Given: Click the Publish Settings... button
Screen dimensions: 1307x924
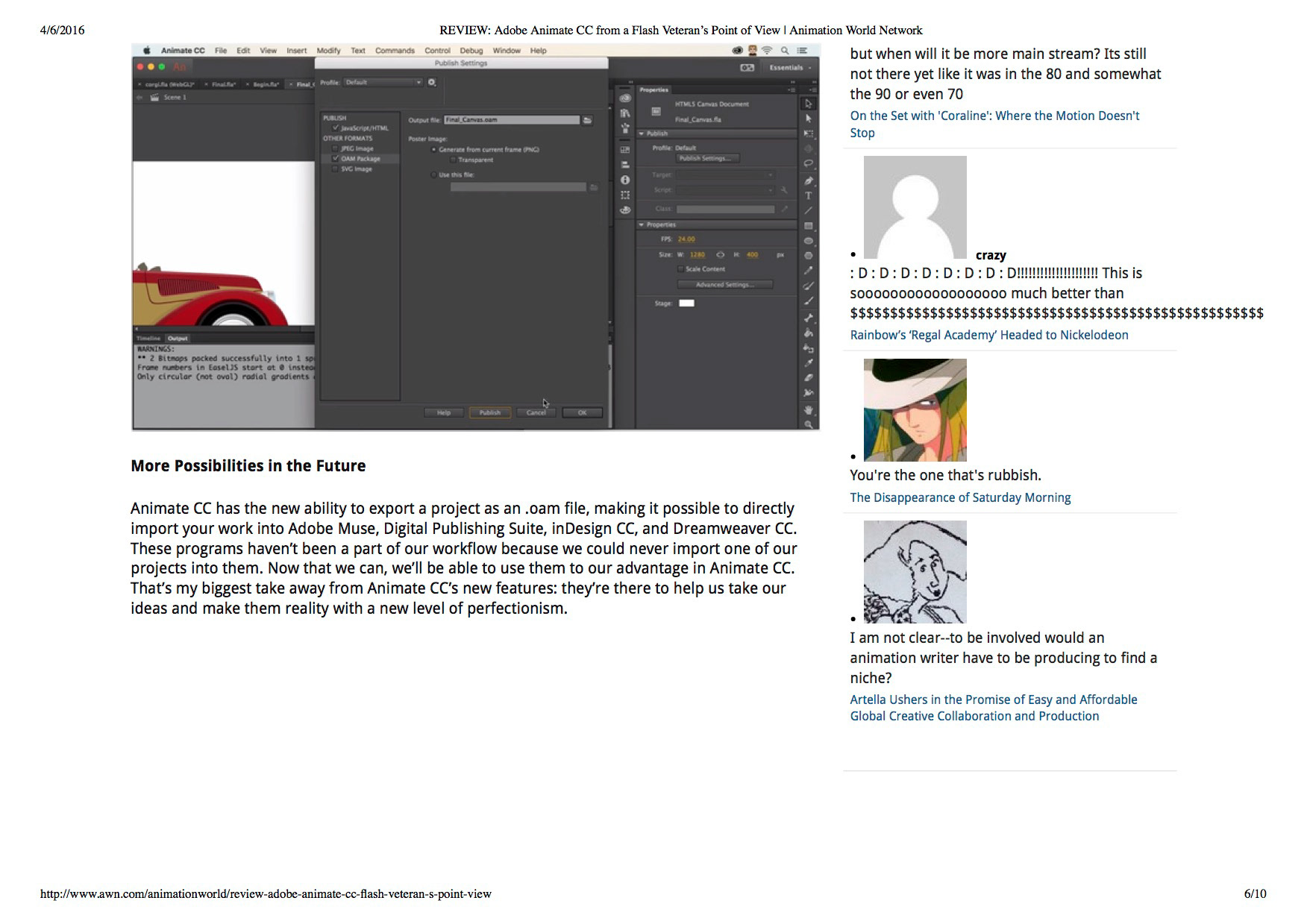Looking at the screenshot, I should (708, 158).
